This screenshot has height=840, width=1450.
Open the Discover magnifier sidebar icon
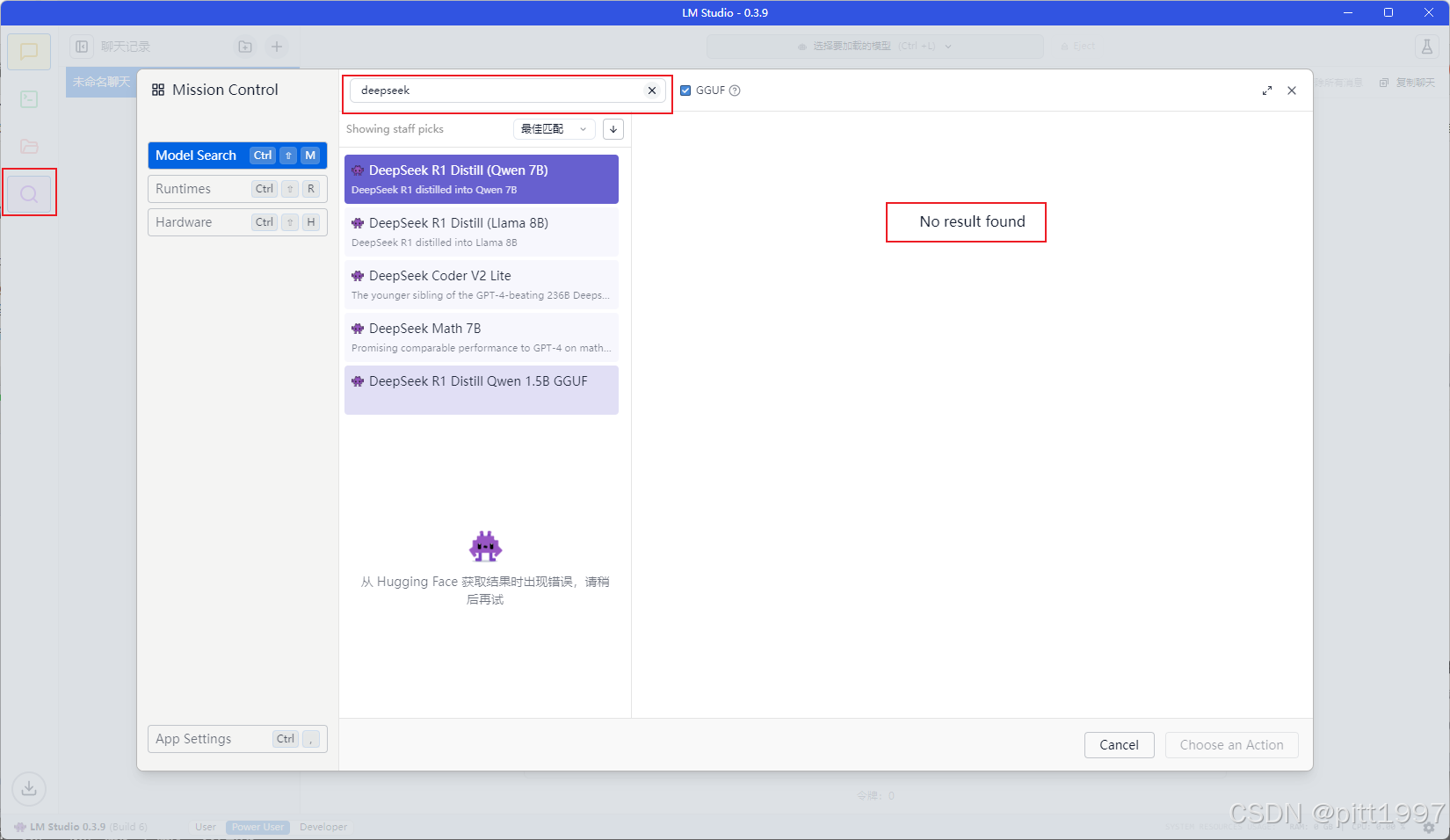click(x=29, y=193)
